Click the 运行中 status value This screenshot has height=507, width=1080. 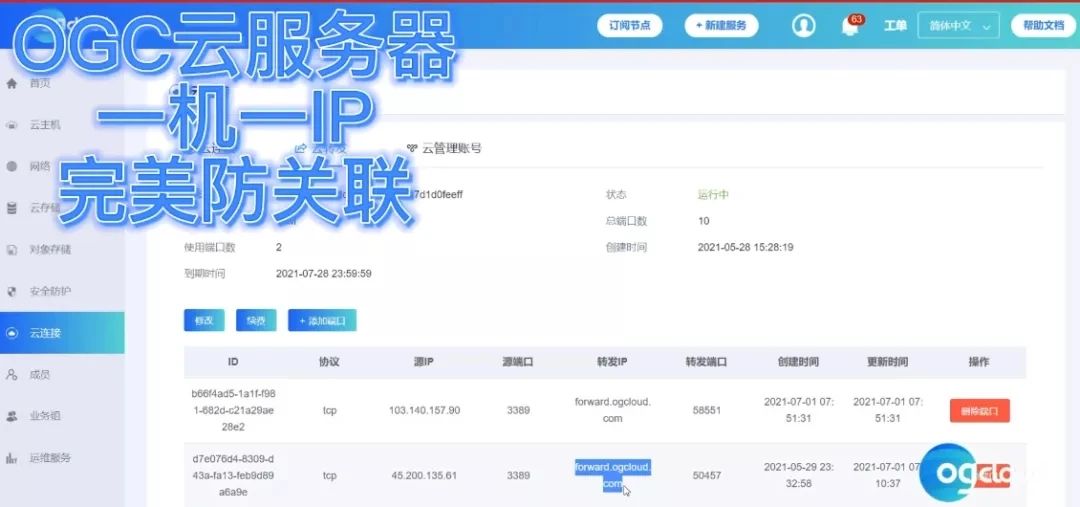(x=714, y=195)
